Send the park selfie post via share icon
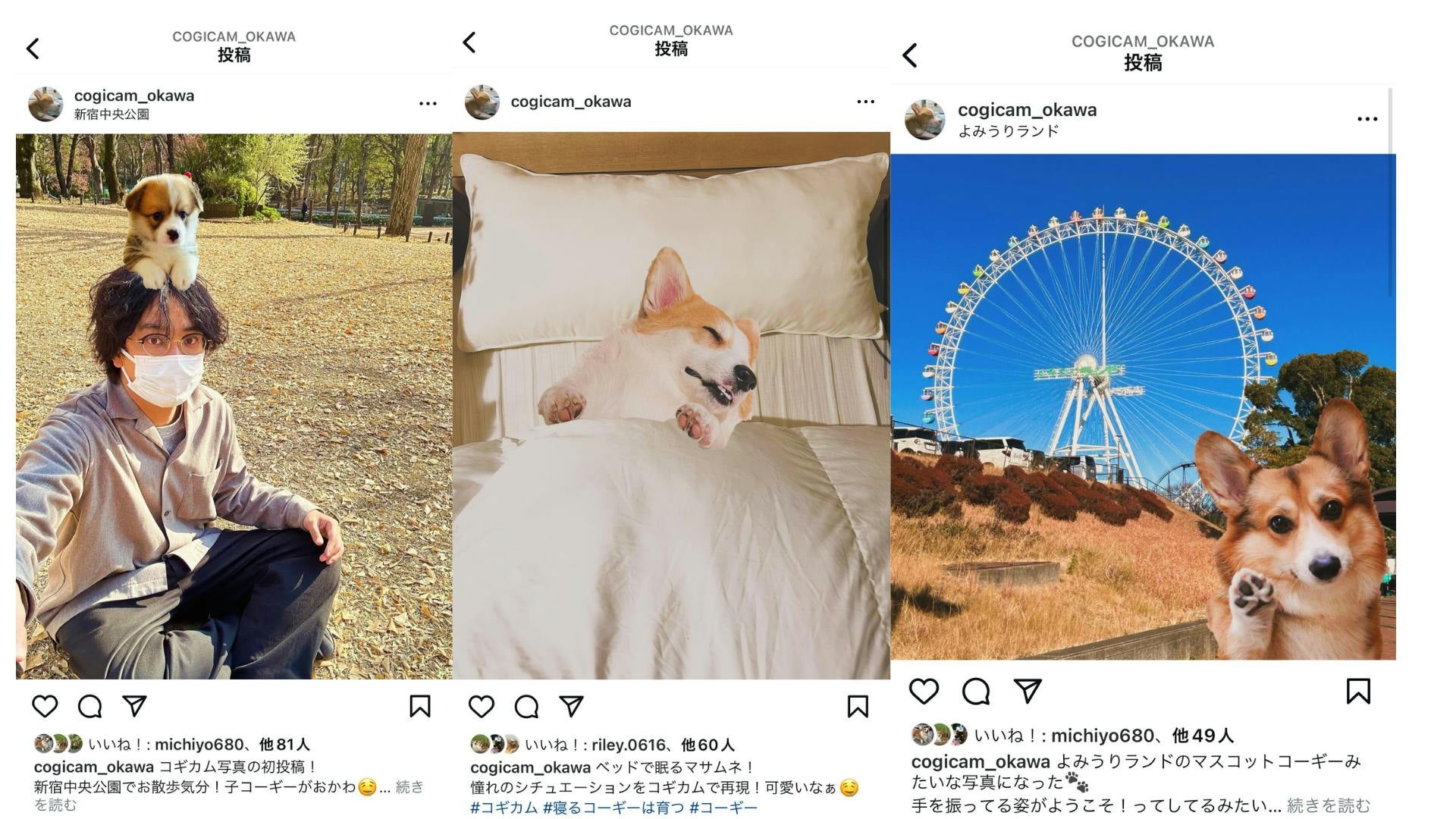 pyautogui.click(x=134, y=706)
